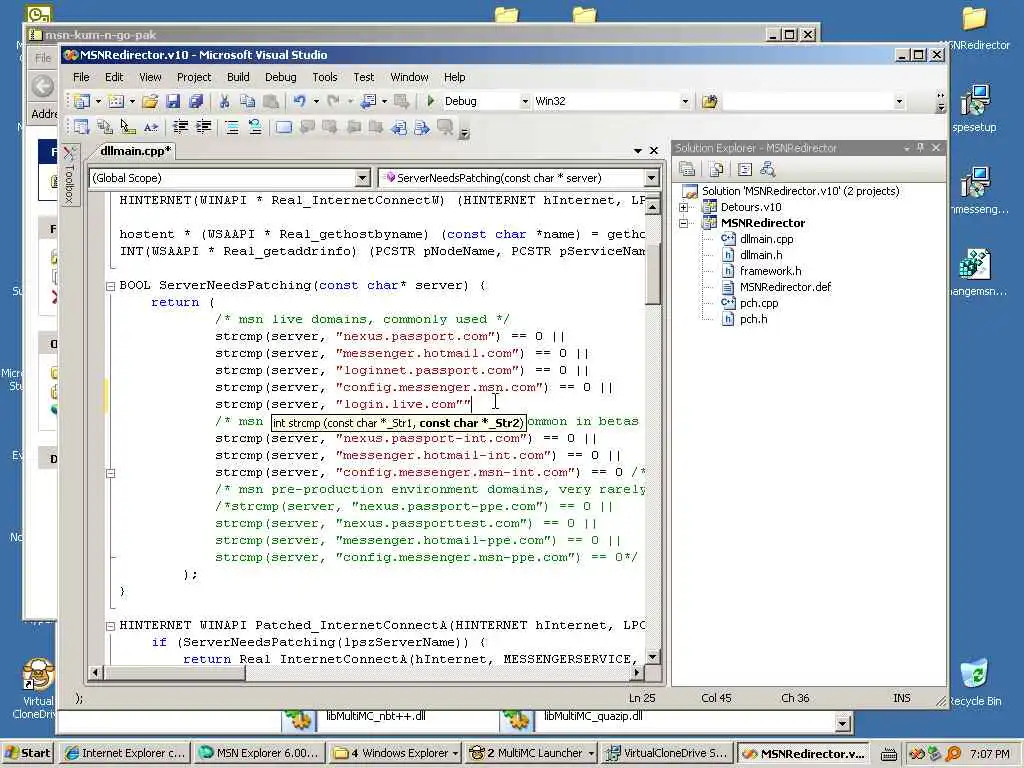Open Properties in Solution Explorer toolbar
Screen dimensions: 1024x768
[x=687, y=170]
